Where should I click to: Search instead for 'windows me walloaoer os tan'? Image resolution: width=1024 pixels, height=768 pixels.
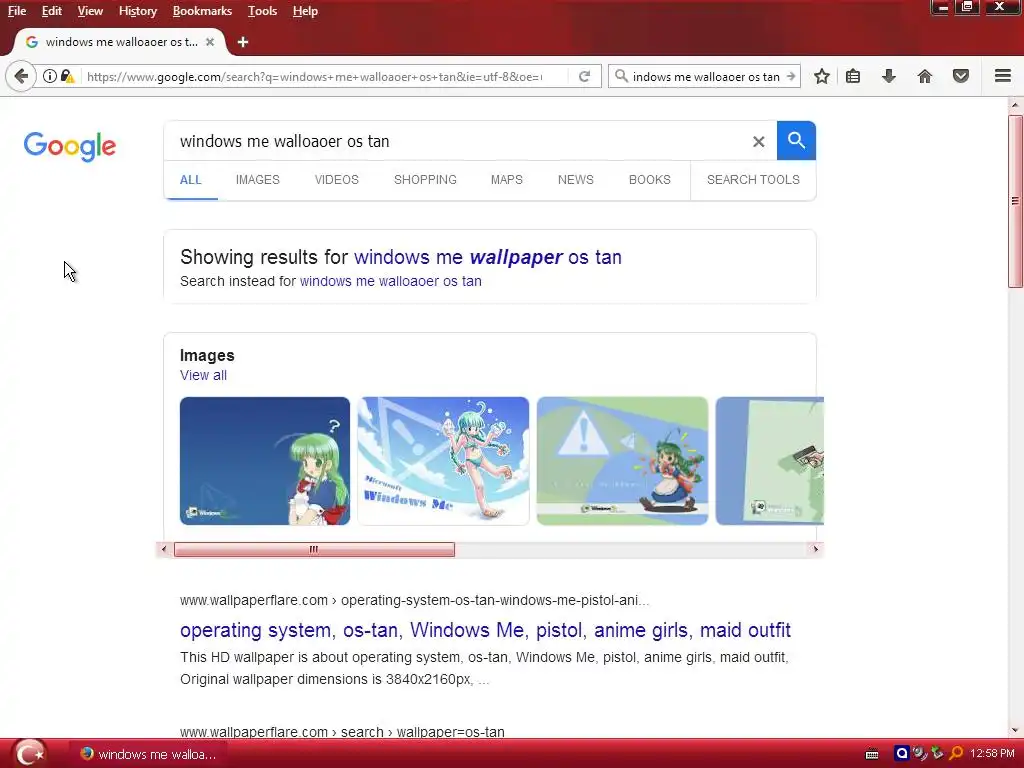pyautogui.click(x=391, y=281)
